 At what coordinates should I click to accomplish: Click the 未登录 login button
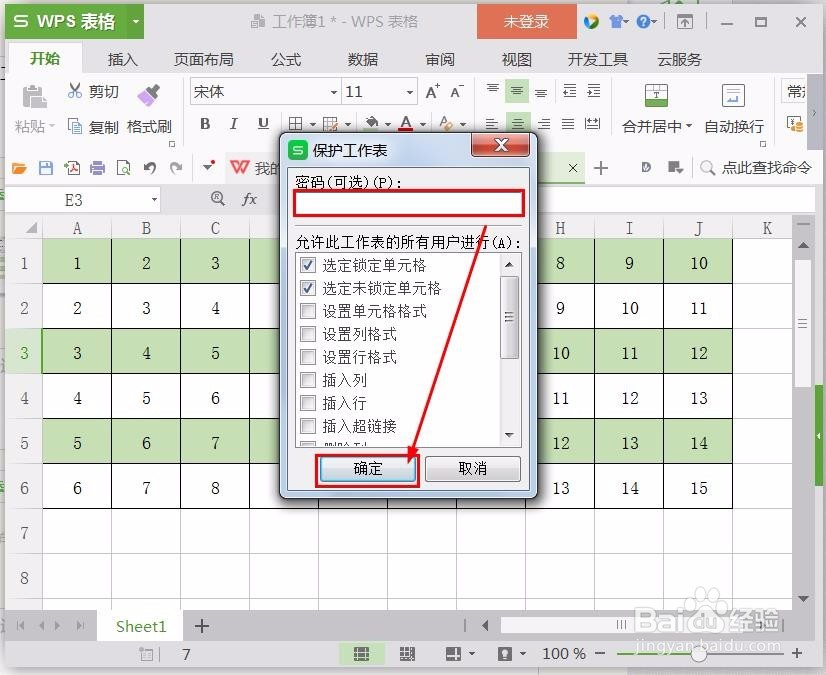click(x=526, y=22)
